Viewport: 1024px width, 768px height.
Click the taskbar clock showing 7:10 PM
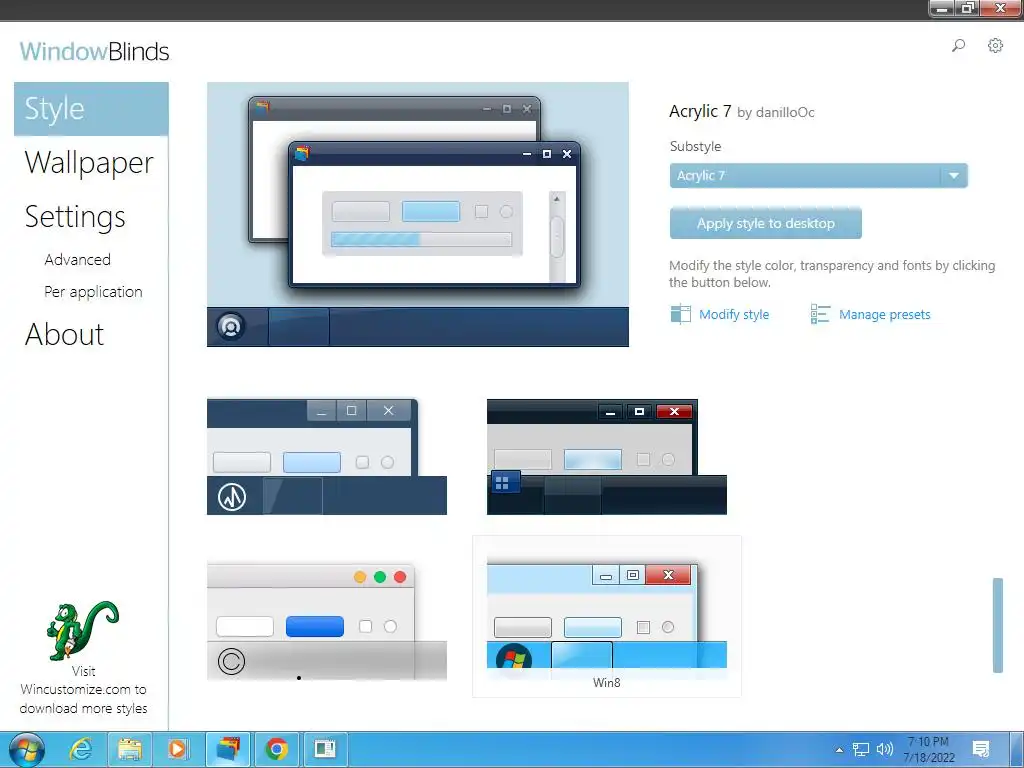(929, 750)
